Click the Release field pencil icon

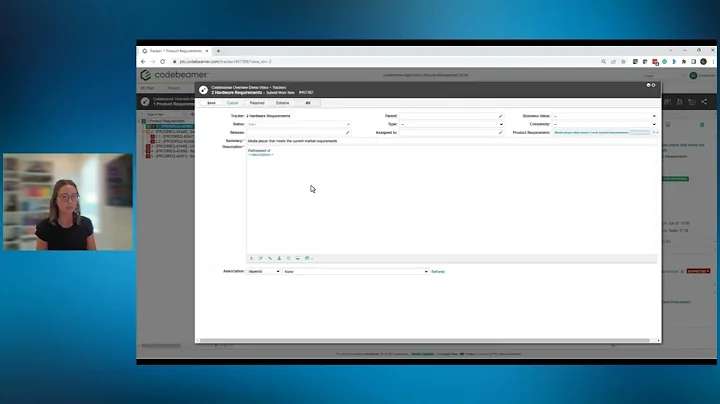click(348, 133)
